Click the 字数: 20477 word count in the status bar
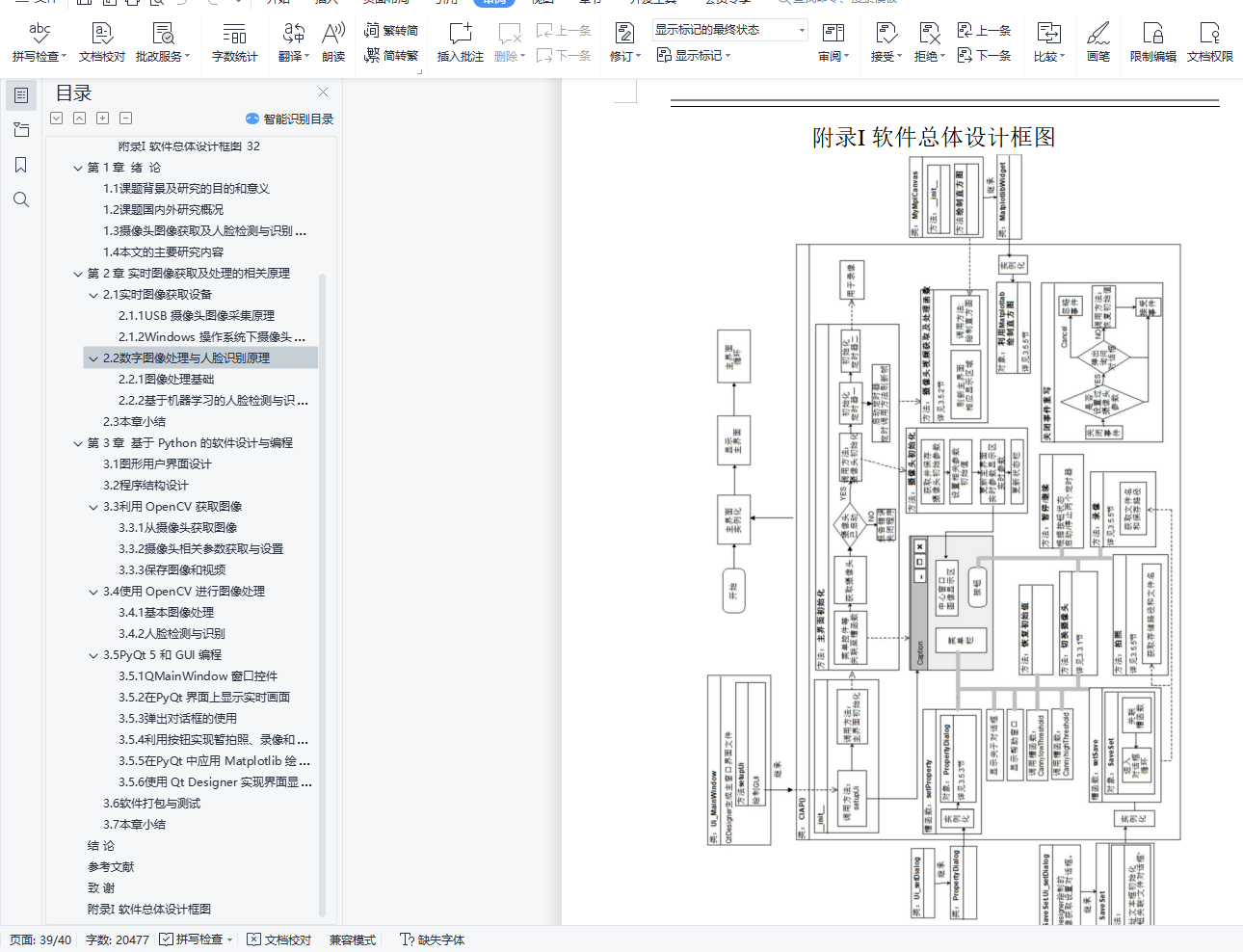 118,939
